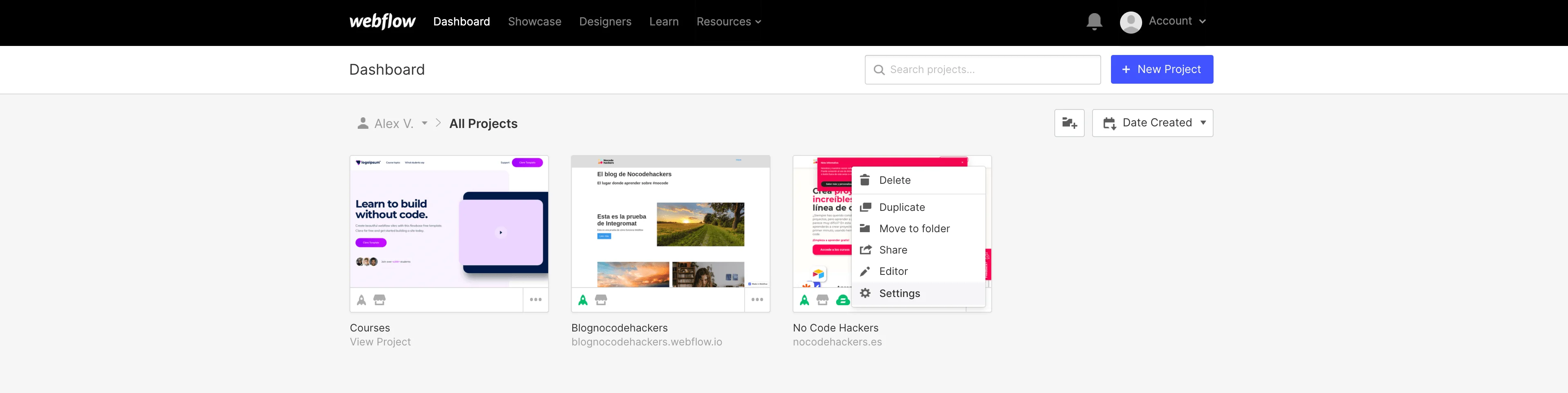Screen dimensions: 1568x393
Task: Open three-dot menu on Blognocodehackers card
Action: click(757, 300)
